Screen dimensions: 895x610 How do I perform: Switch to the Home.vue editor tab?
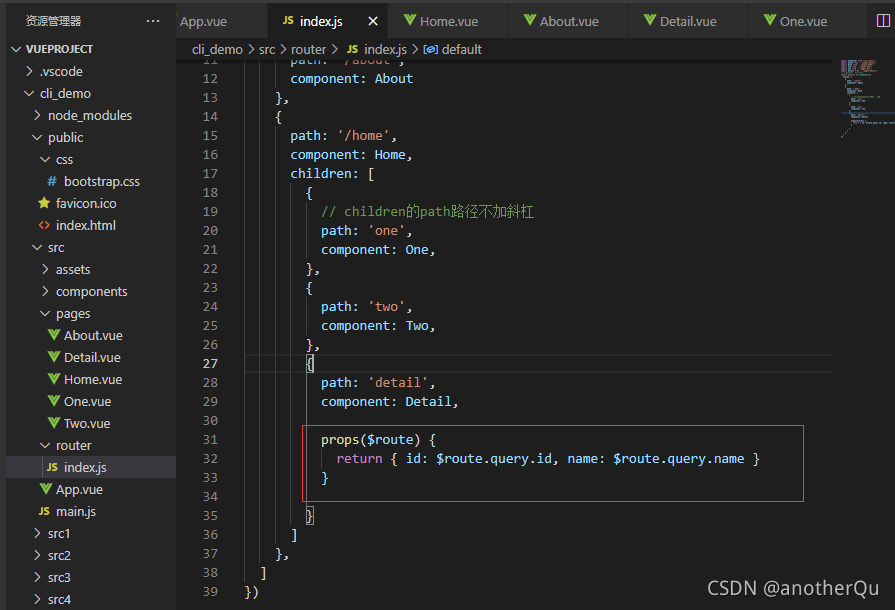pos(448,21)
